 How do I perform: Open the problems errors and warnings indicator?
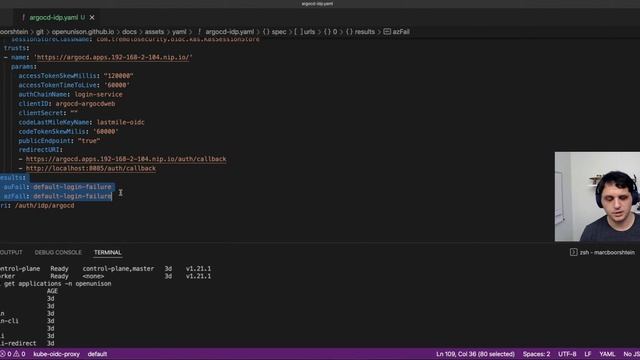click(13, 354)
